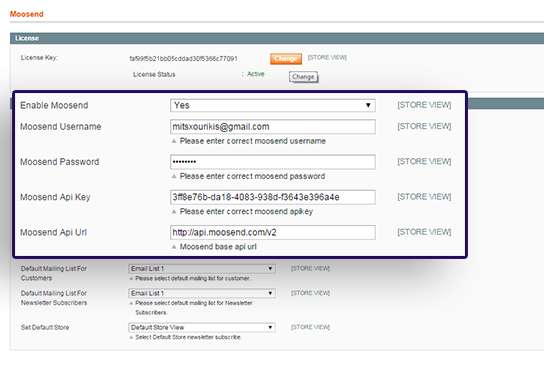The width and height of the screenshot is (544, 379).
Task: Click STORE VIEW beside Moosend Username
Action: [x=424, y=126]
